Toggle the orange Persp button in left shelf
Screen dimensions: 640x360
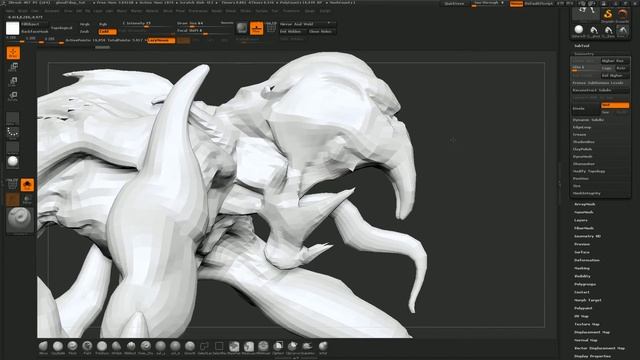click(27, 185)
